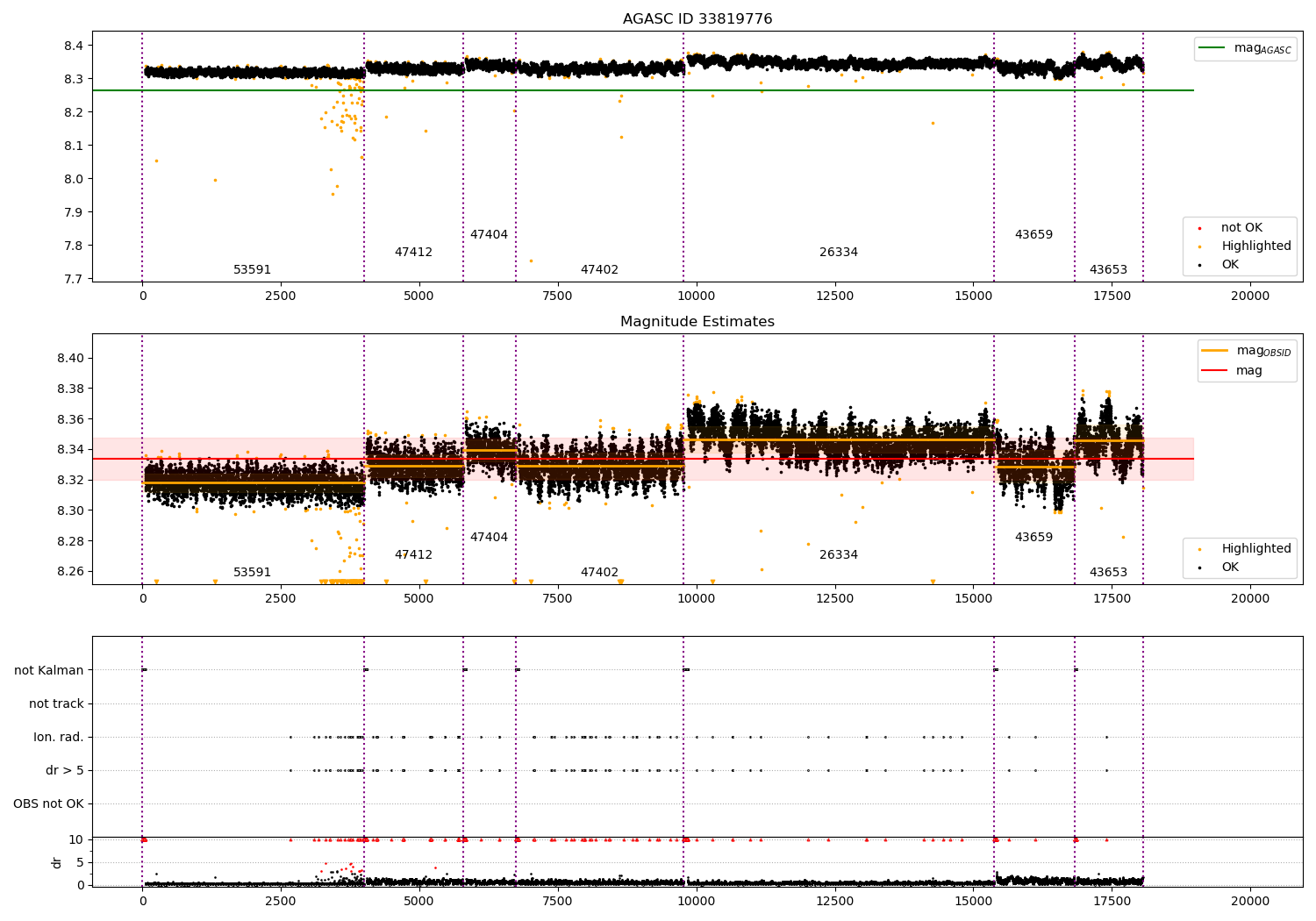The height and width of the screenshot is (921, 1316).
Task: Click the y-axis tick label '8.4'
Action: pyautogui.click(x=74, y=46)
